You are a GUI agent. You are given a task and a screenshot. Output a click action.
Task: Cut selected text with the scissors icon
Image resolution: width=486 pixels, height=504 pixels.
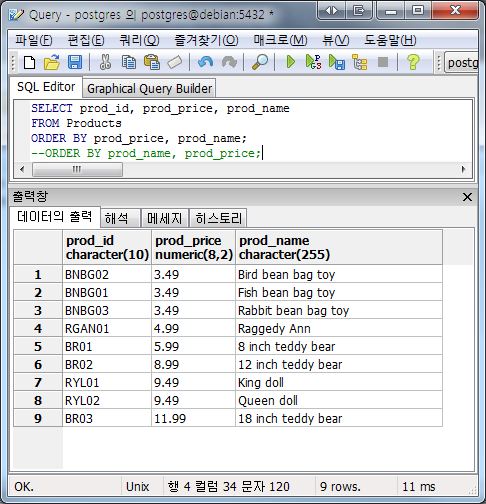click(x=105, y=62)
